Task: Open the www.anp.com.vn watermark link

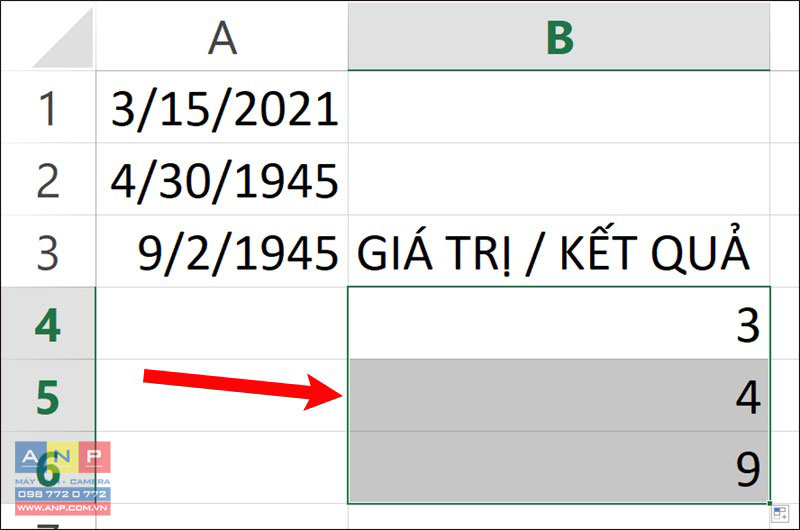Action: click(x=63, y=508)
